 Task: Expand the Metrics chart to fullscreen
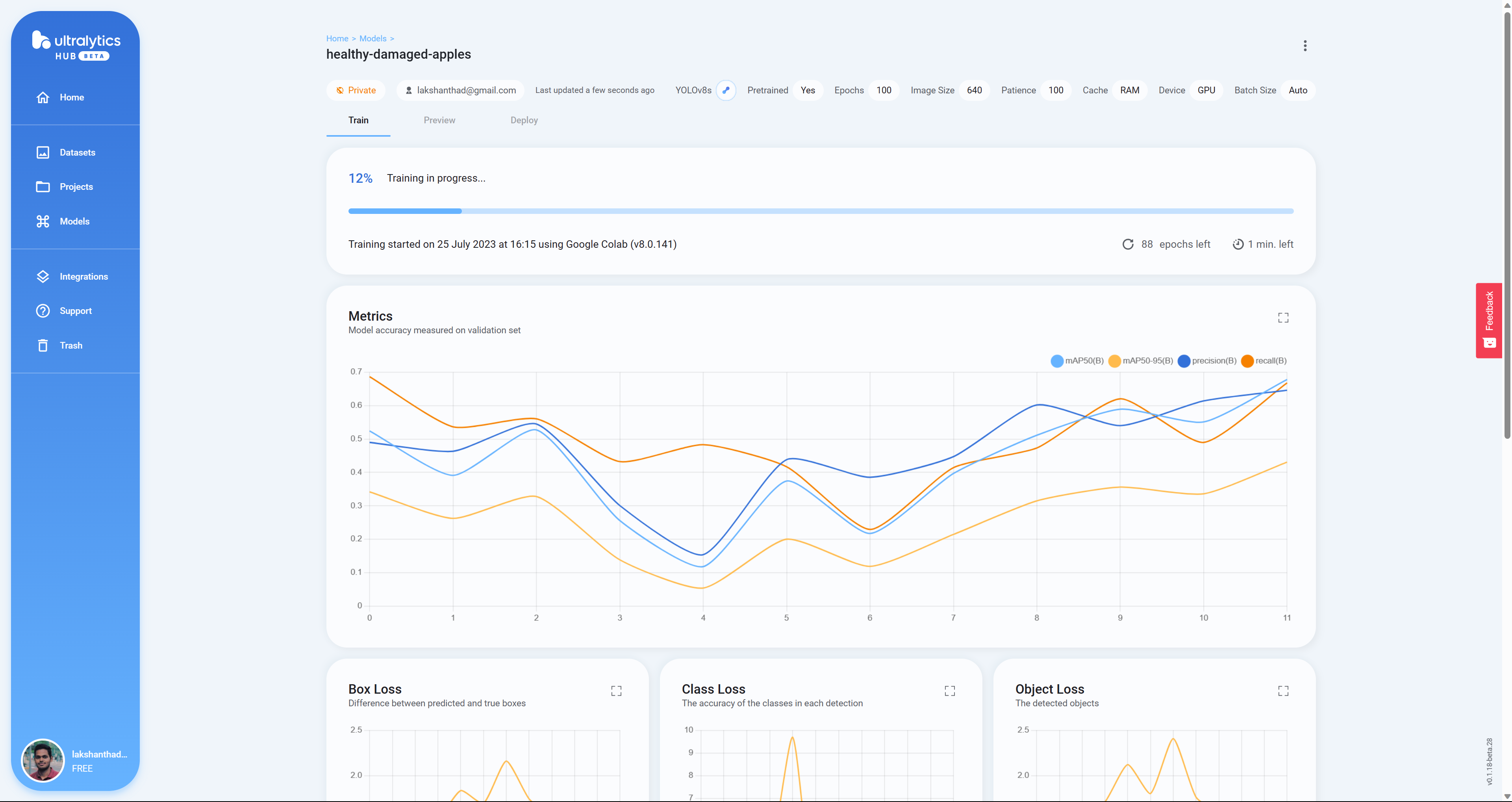(x=1283, y=317)
